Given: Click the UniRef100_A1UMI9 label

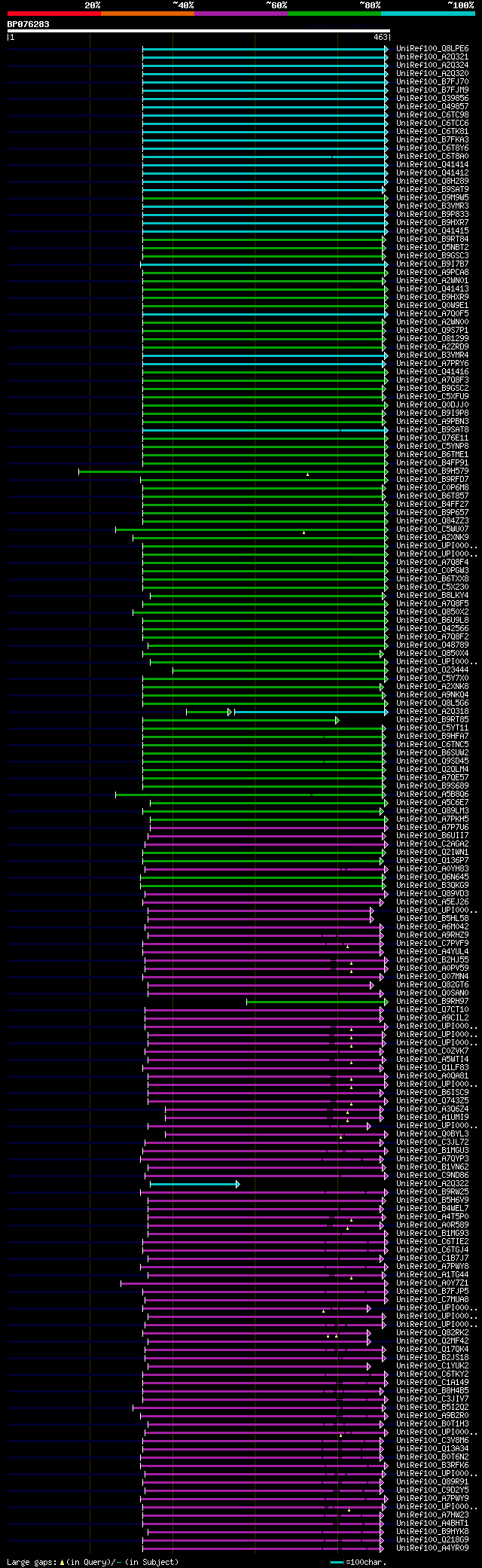Looking at the screenshot, I should pyautogui.click(x=432, y=1118).
